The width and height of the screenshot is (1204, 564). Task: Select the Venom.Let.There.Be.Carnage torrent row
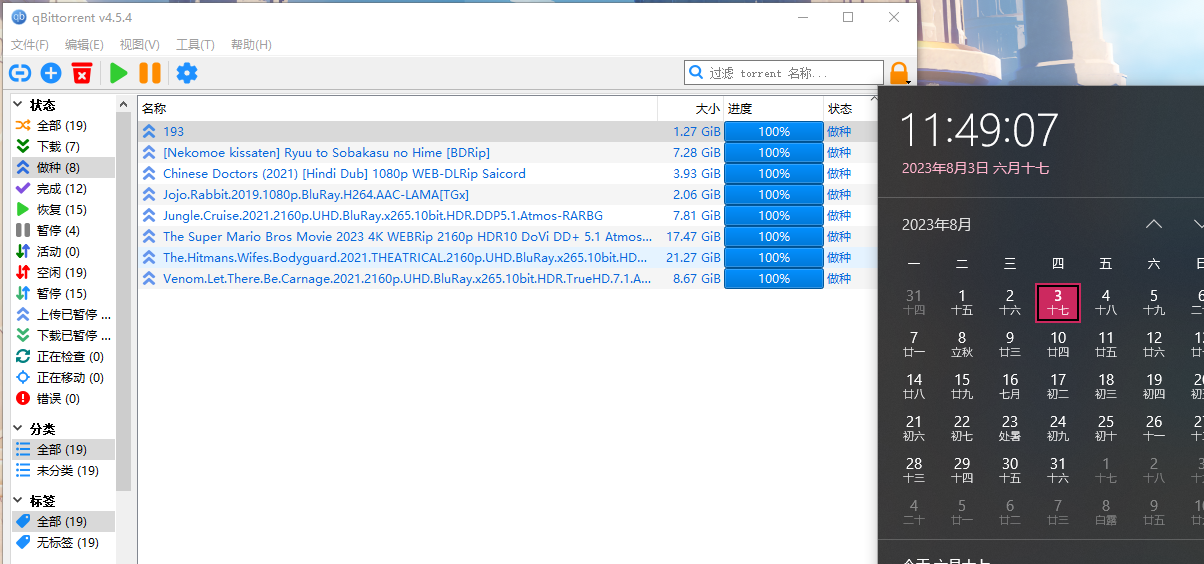(x=507, y=279)
